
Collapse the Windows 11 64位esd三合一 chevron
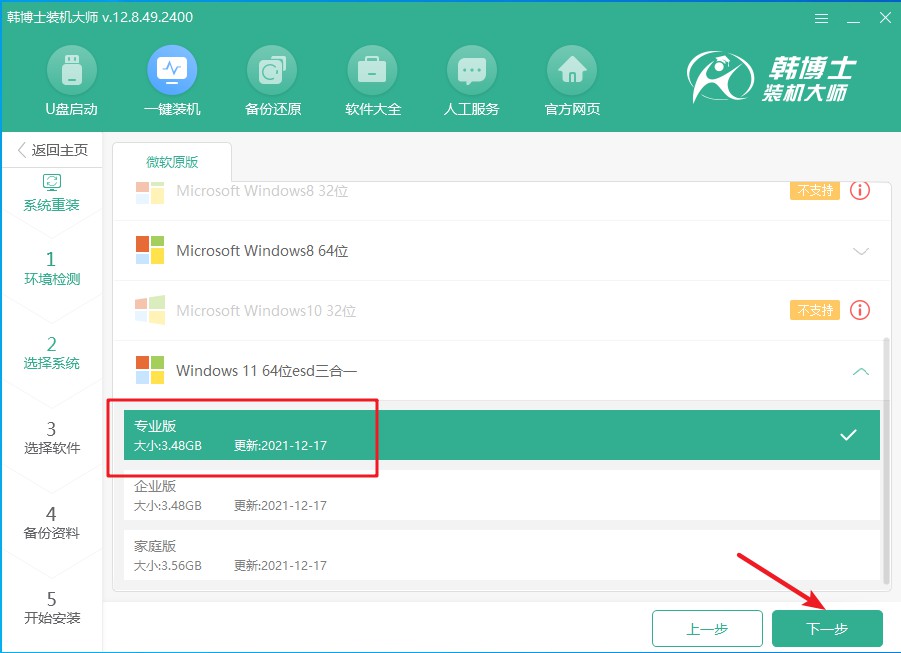pos(860,371)
